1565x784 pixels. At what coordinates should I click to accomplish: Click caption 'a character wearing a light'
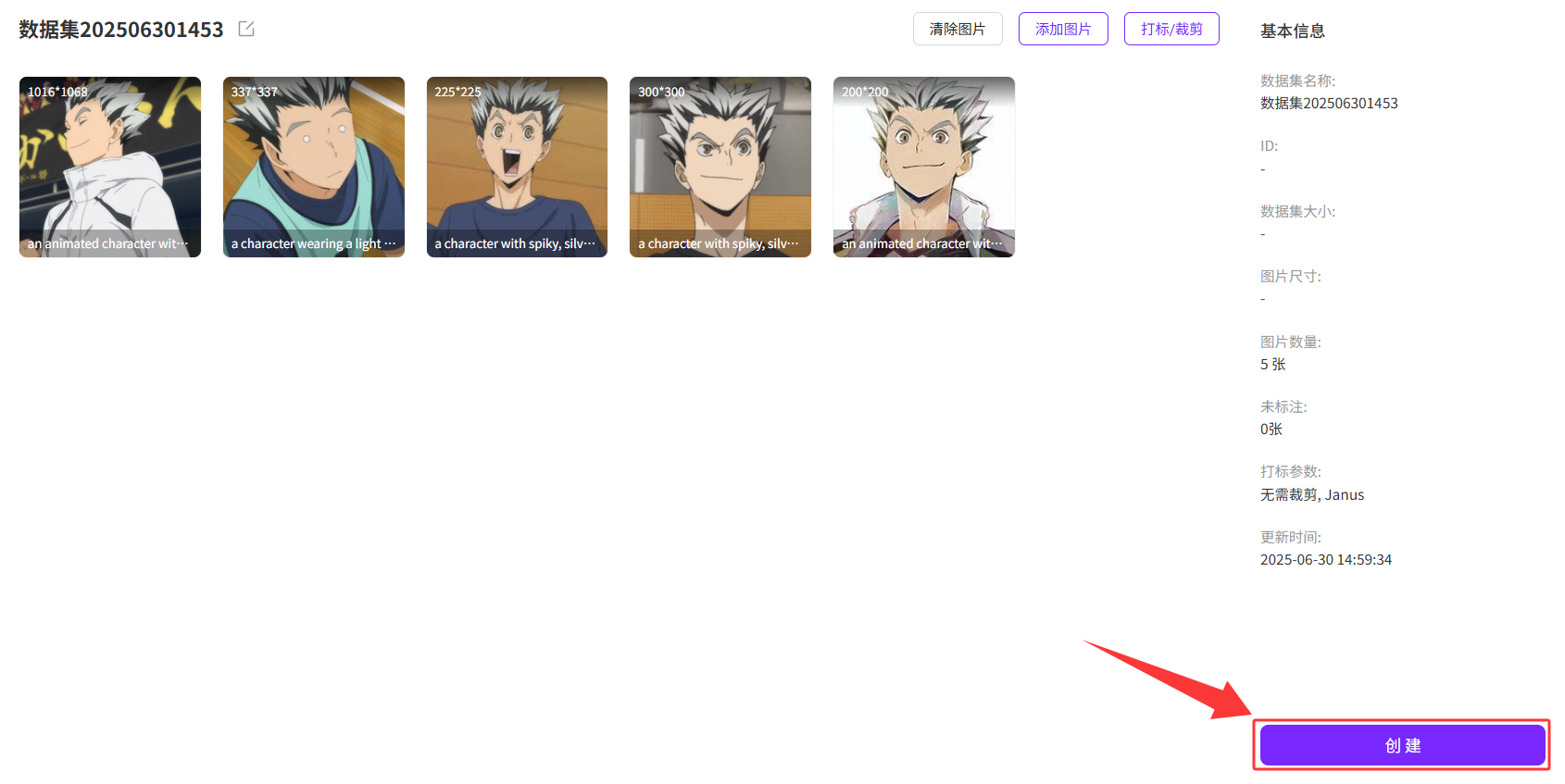point(314,243)
